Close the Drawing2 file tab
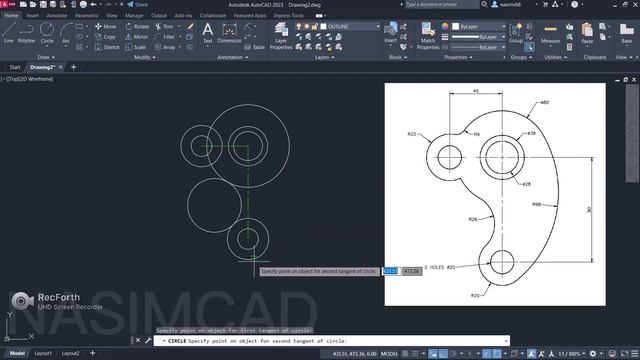The width and height of the screenshot is (640, 360). click(x=60, y=67)
